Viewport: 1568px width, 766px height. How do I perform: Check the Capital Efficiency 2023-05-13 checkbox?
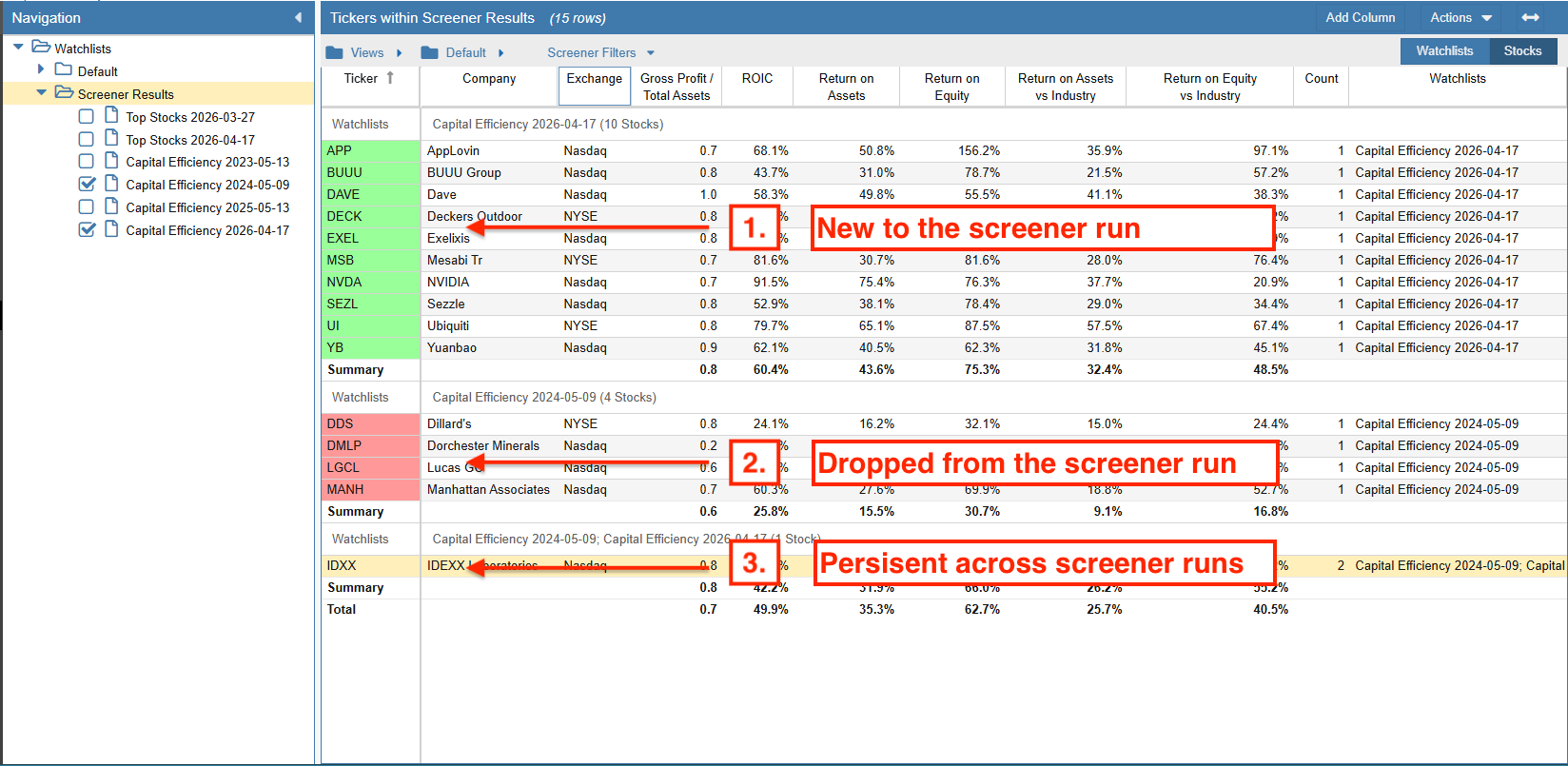click(x=87, y=162)
